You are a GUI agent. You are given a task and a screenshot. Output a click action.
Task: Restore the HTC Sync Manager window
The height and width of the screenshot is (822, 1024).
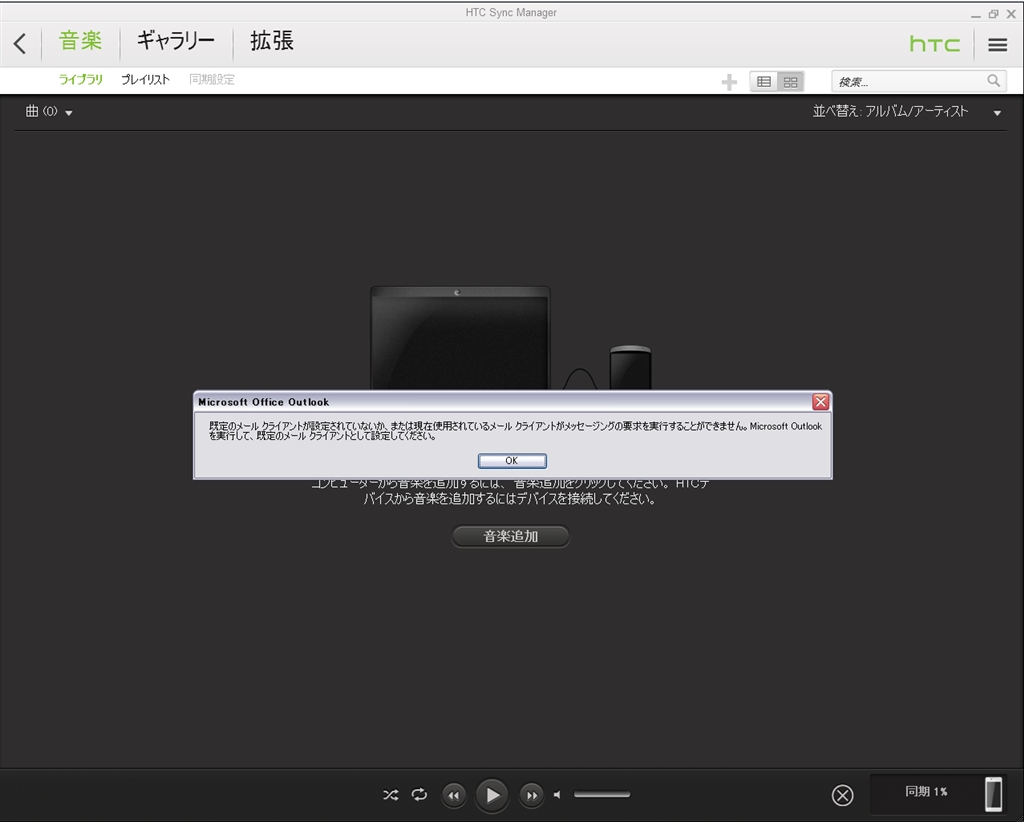[993, 14]
